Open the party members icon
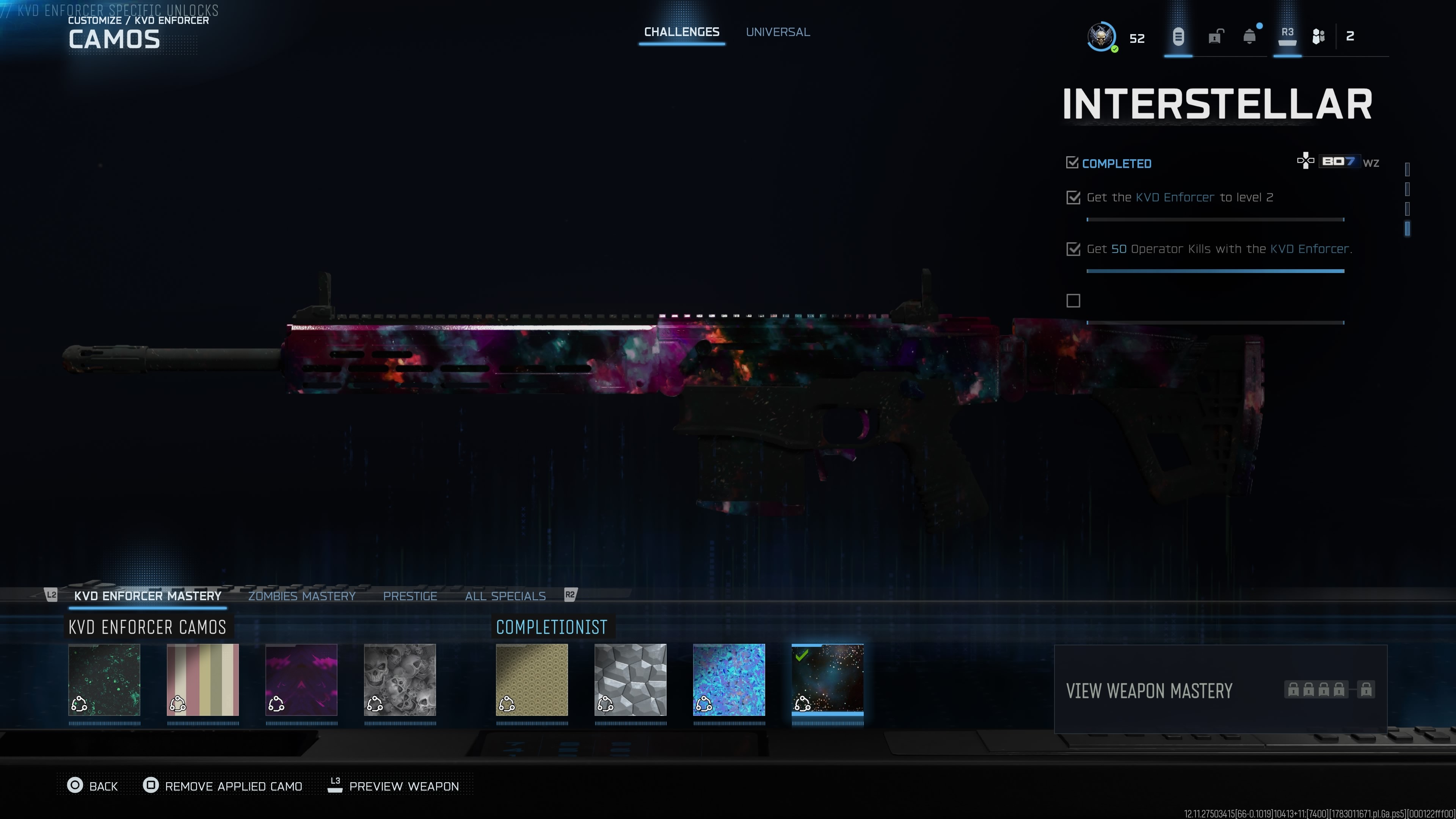 tap(1319, 37)
